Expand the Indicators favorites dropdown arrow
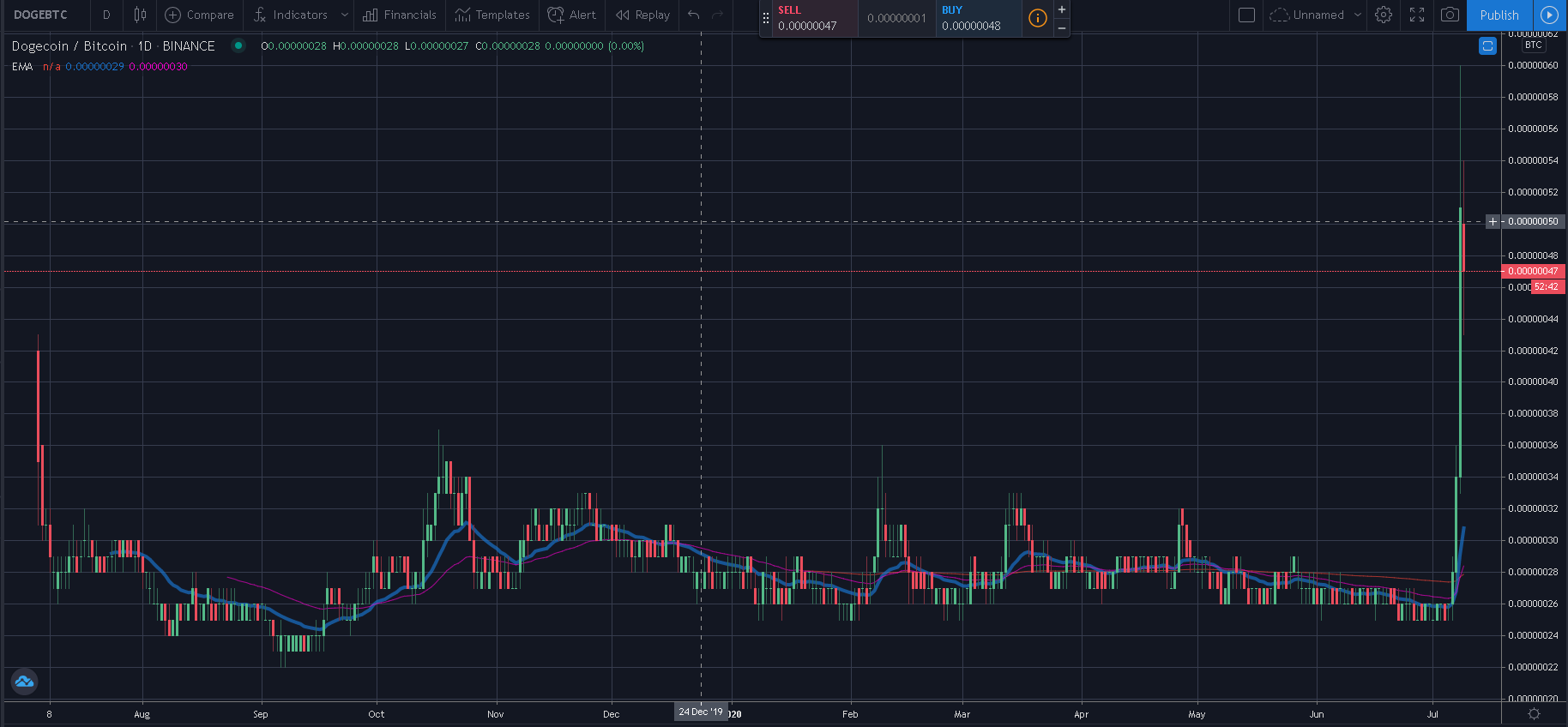Image resolution: width=1568 pixels, height=727 pixels. point(344,15)
